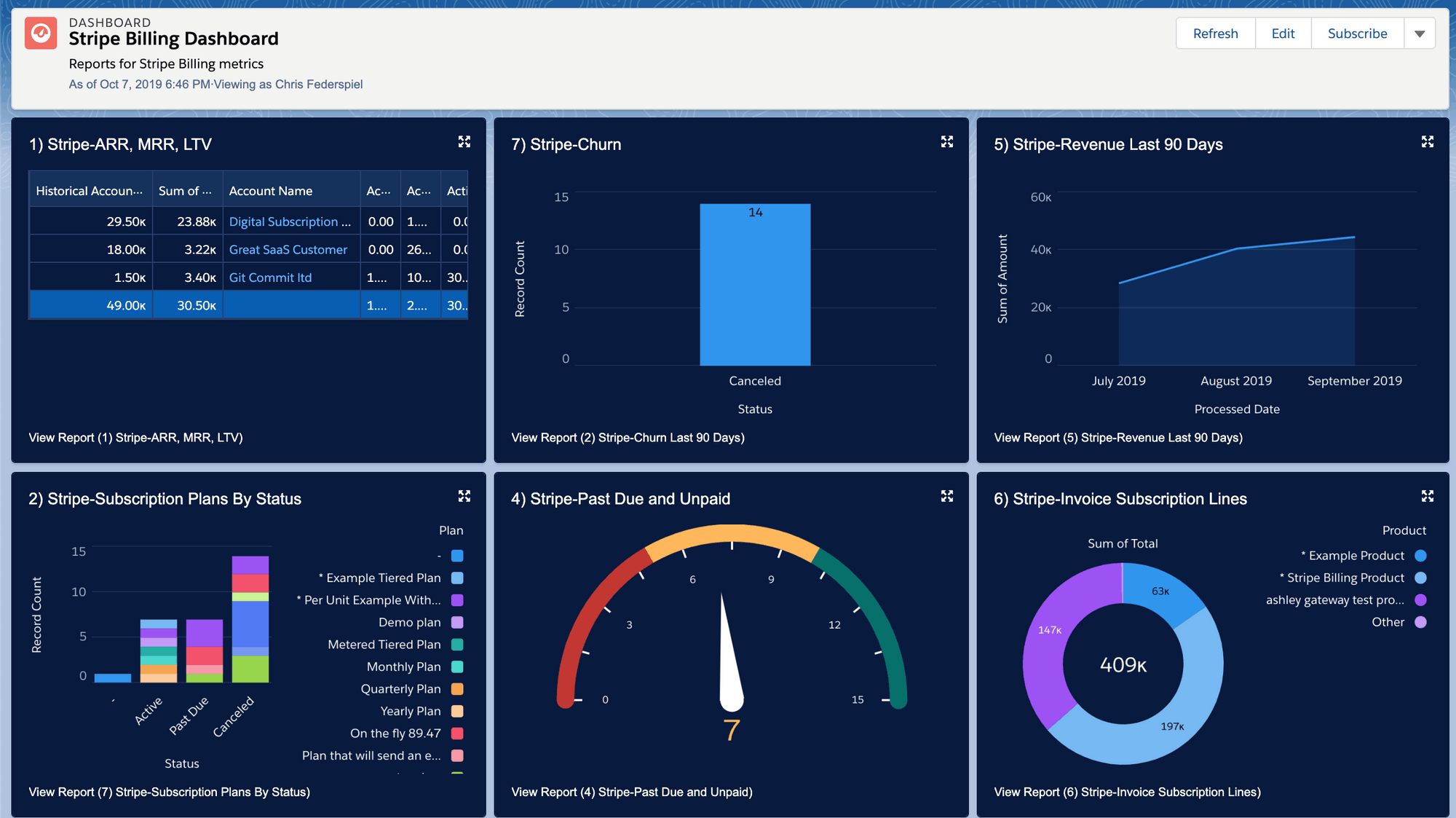Image resolution: width=1456 pixels, height=818 pixels.
Task: Subscribe to the dashboard
Action: (1357, 34)
